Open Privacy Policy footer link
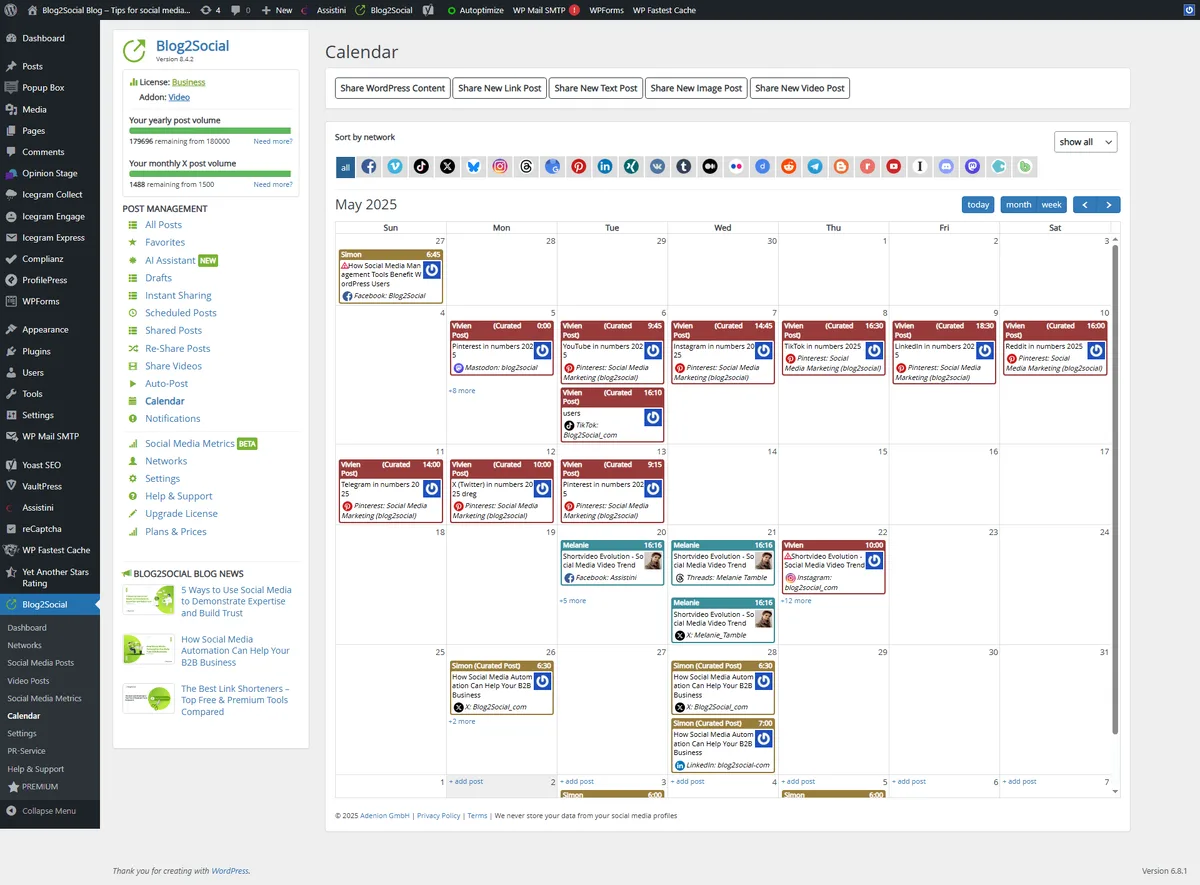The image size is (1200, 885). pos(438,816)
